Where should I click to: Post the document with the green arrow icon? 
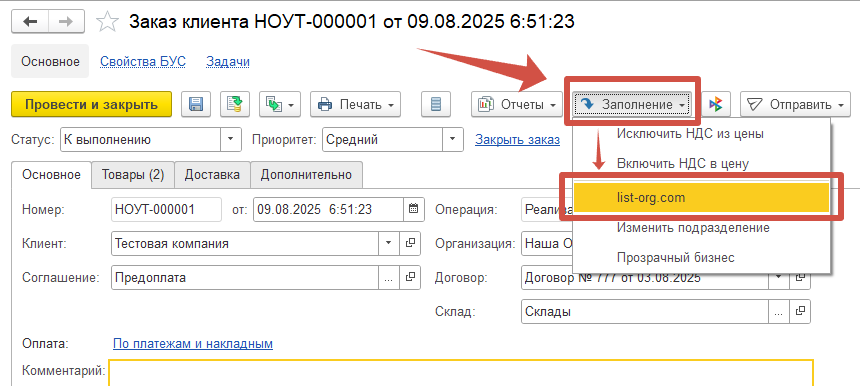pos(235,104)
